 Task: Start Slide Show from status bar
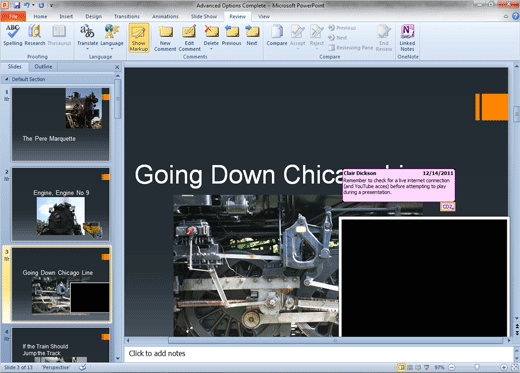coord(426,367)
